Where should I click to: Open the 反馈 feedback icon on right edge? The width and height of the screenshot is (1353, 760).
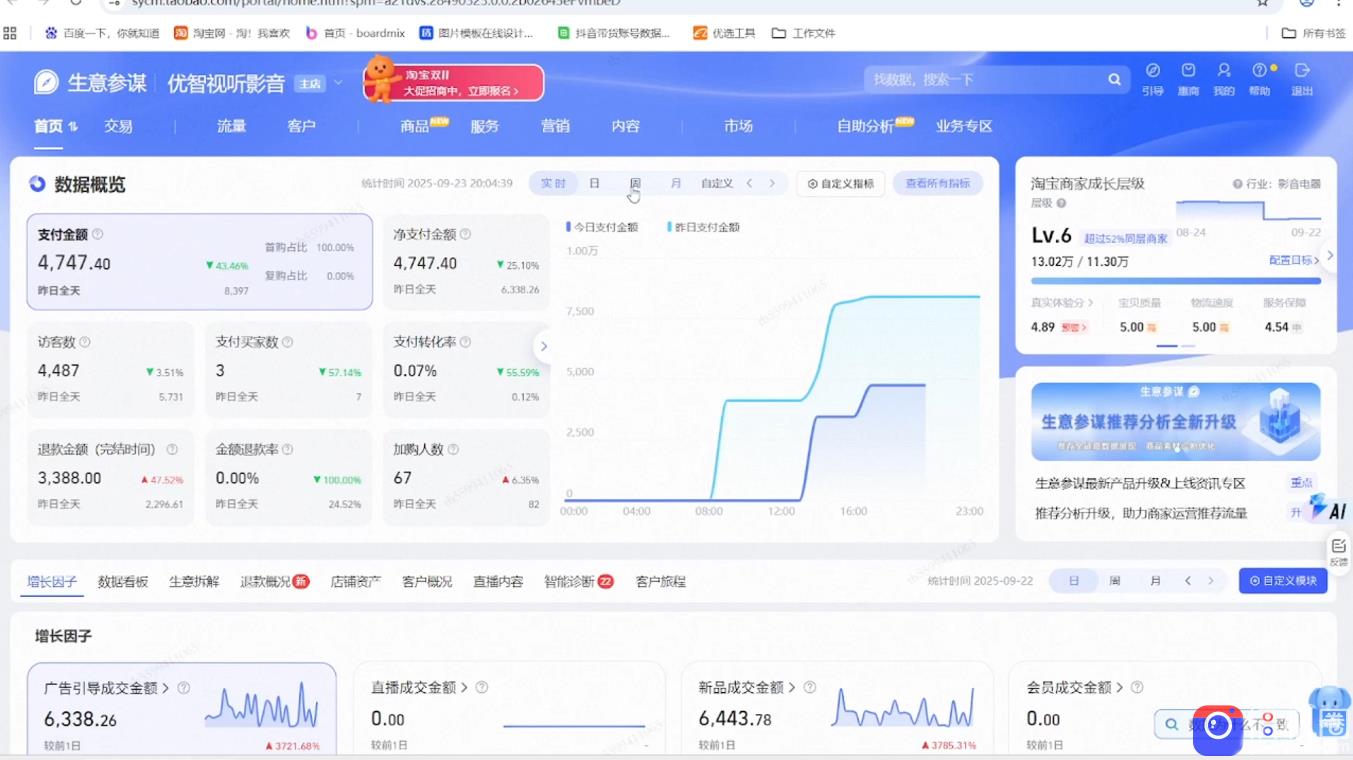tap(1338, 551)
